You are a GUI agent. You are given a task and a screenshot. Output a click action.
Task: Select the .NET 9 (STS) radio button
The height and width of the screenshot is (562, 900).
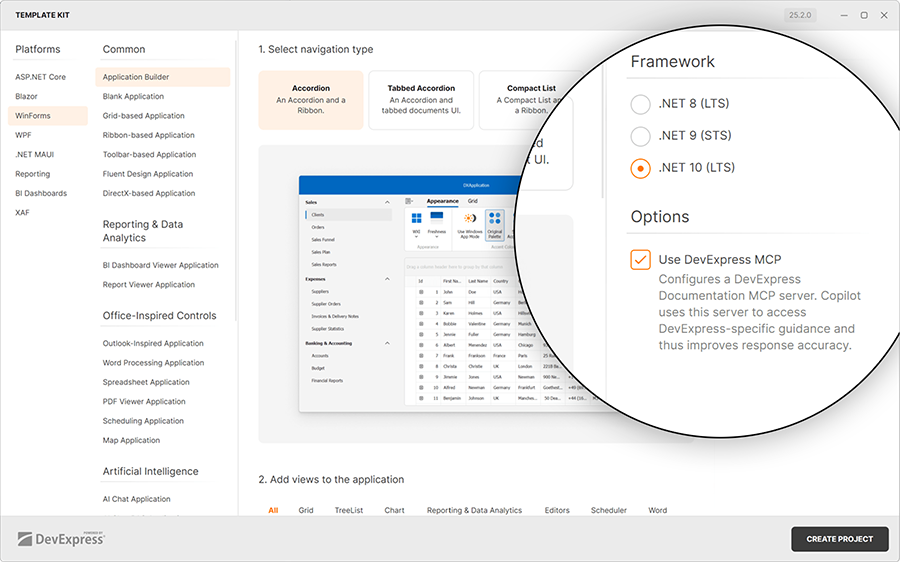point(640,137)
